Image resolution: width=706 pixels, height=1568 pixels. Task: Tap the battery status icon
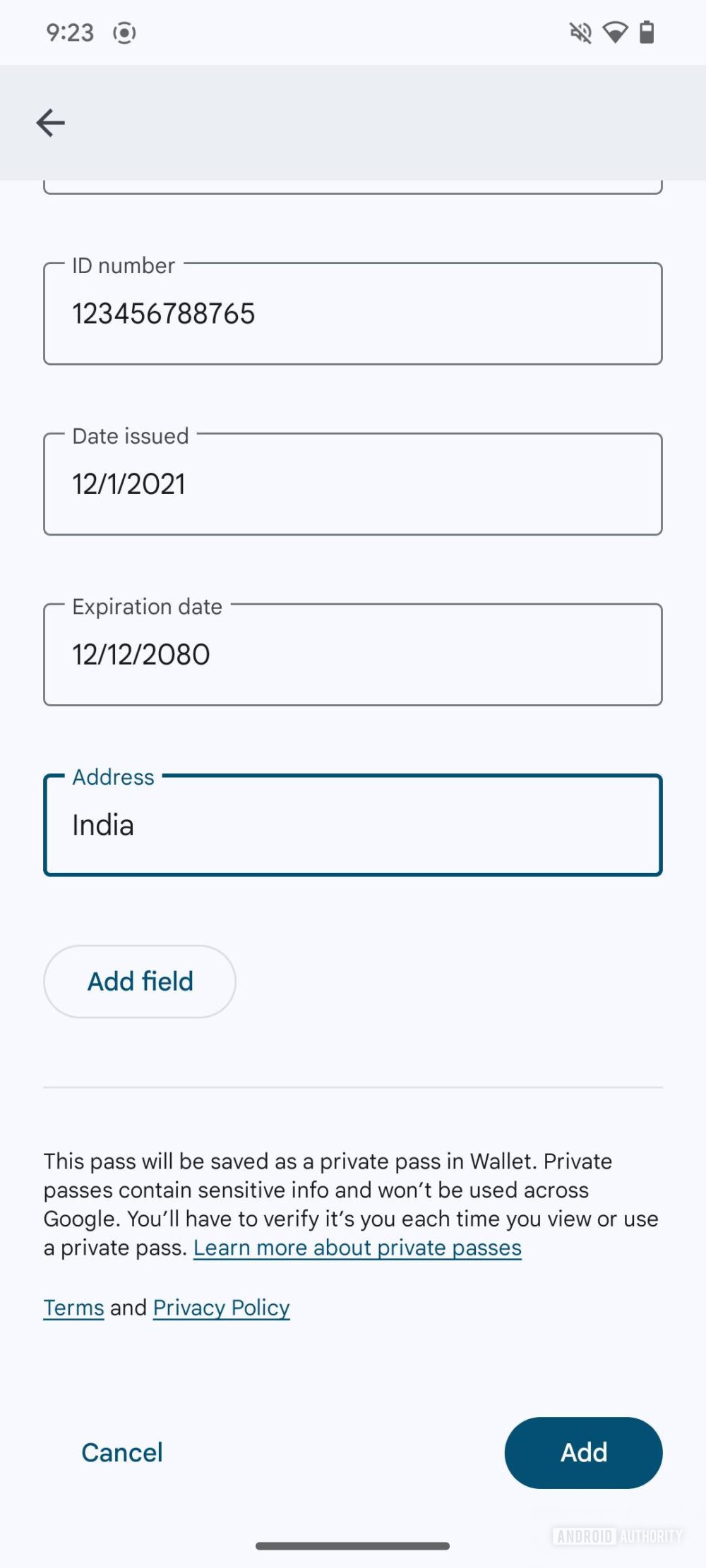point(647,32)
